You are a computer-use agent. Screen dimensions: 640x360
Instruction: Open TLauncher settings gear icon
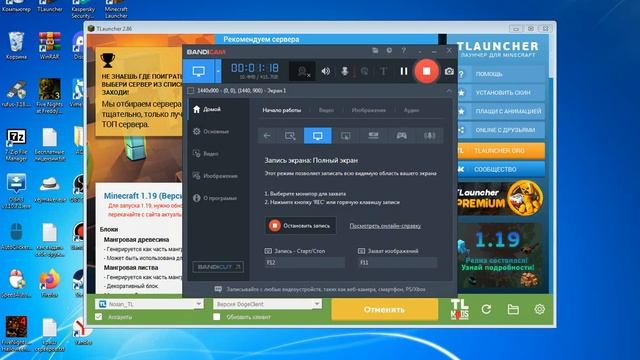point(540,309)
